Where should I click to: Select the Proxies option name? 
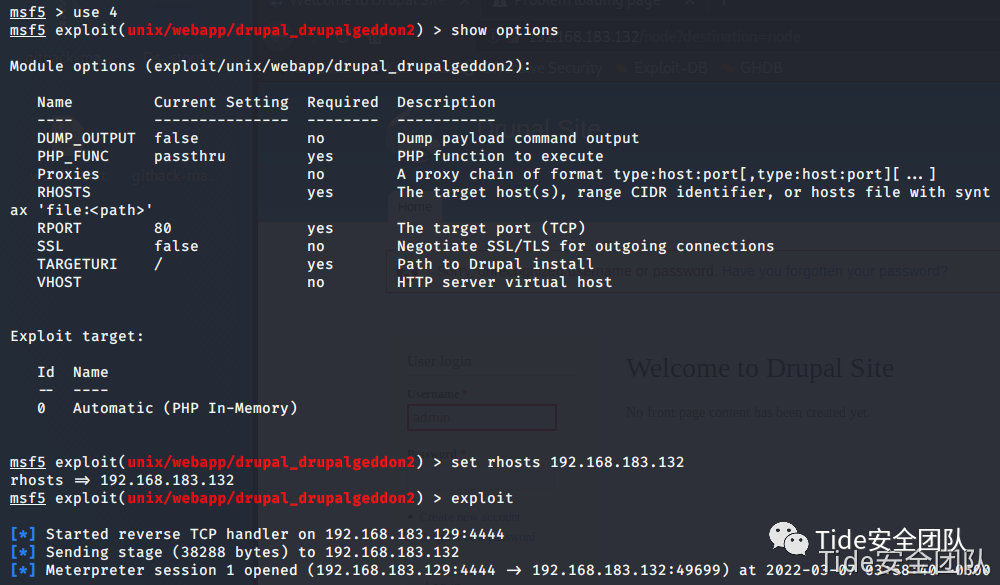[x=68, y=174]
